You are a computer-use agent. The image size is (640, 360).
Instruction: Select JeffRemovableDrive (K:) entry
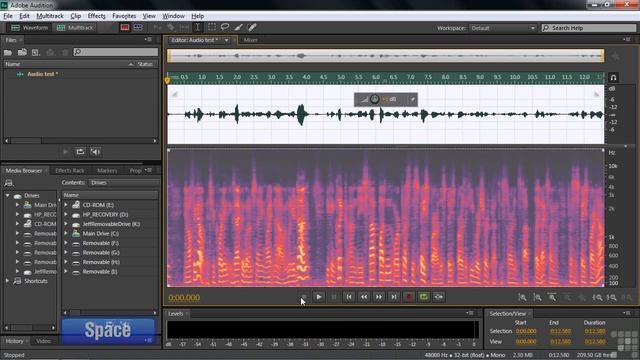click(x=111, y=224)
